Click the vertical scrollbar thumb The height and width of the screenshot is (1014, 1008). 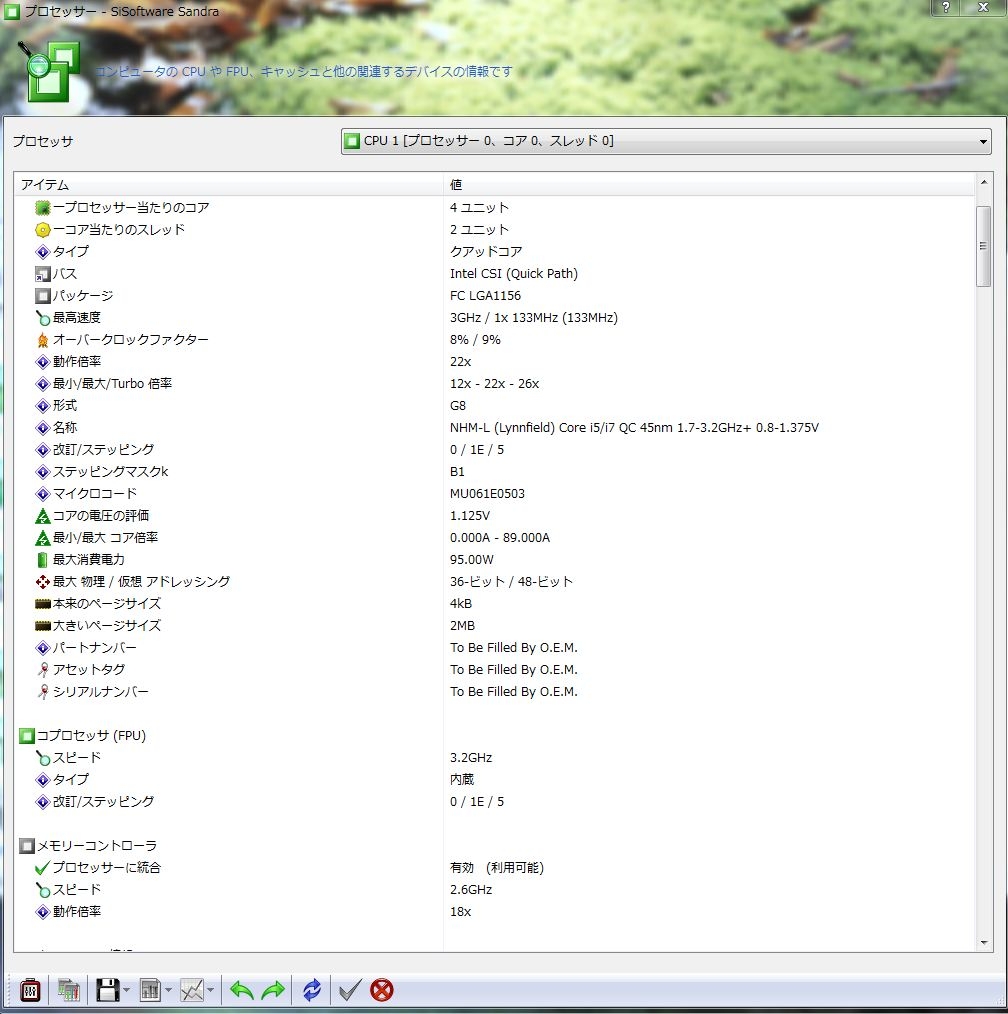click(983, 246)
